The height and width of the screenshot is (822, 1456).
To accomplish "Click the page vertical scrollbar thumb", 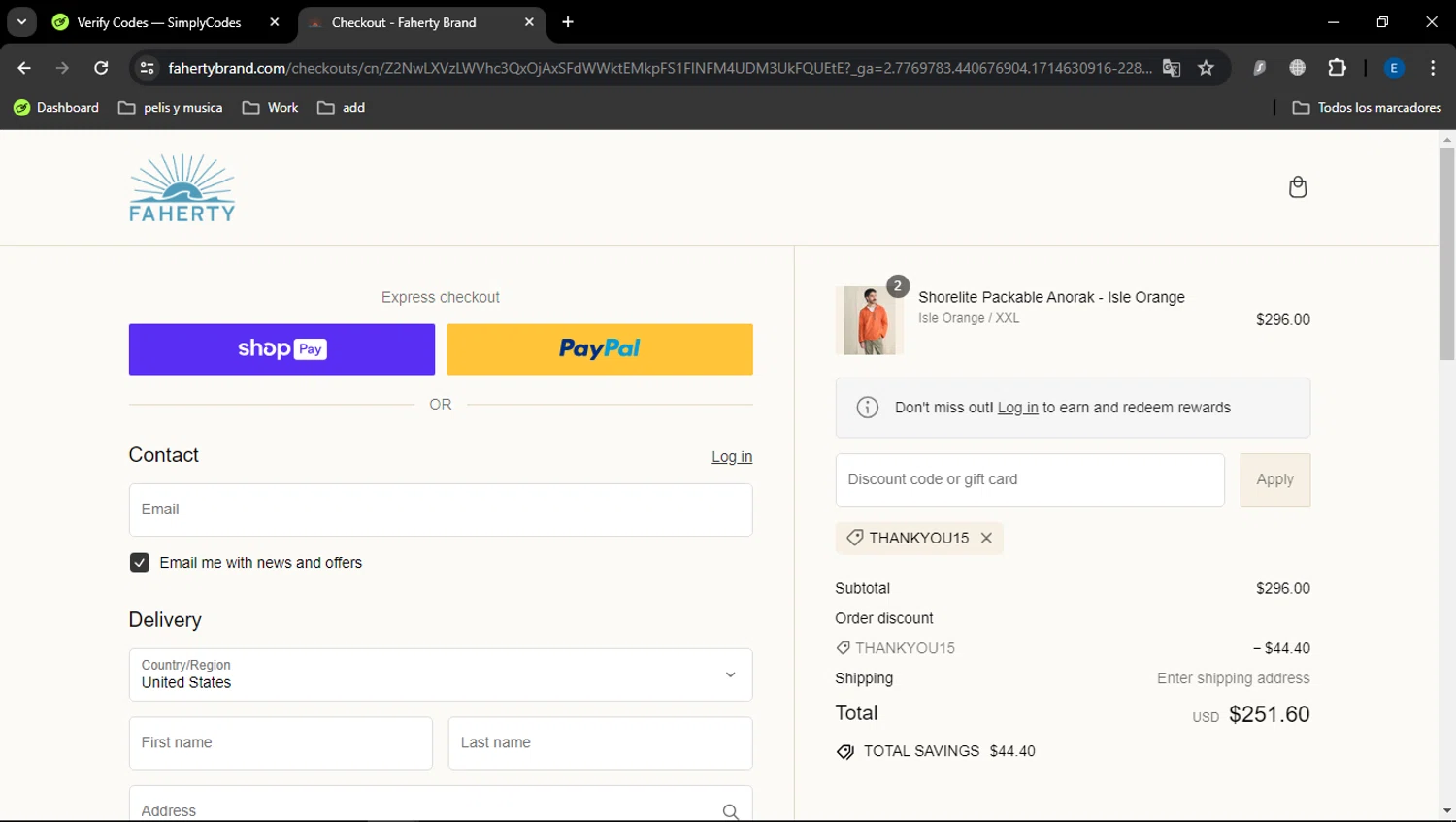I will click(1447, 254).
